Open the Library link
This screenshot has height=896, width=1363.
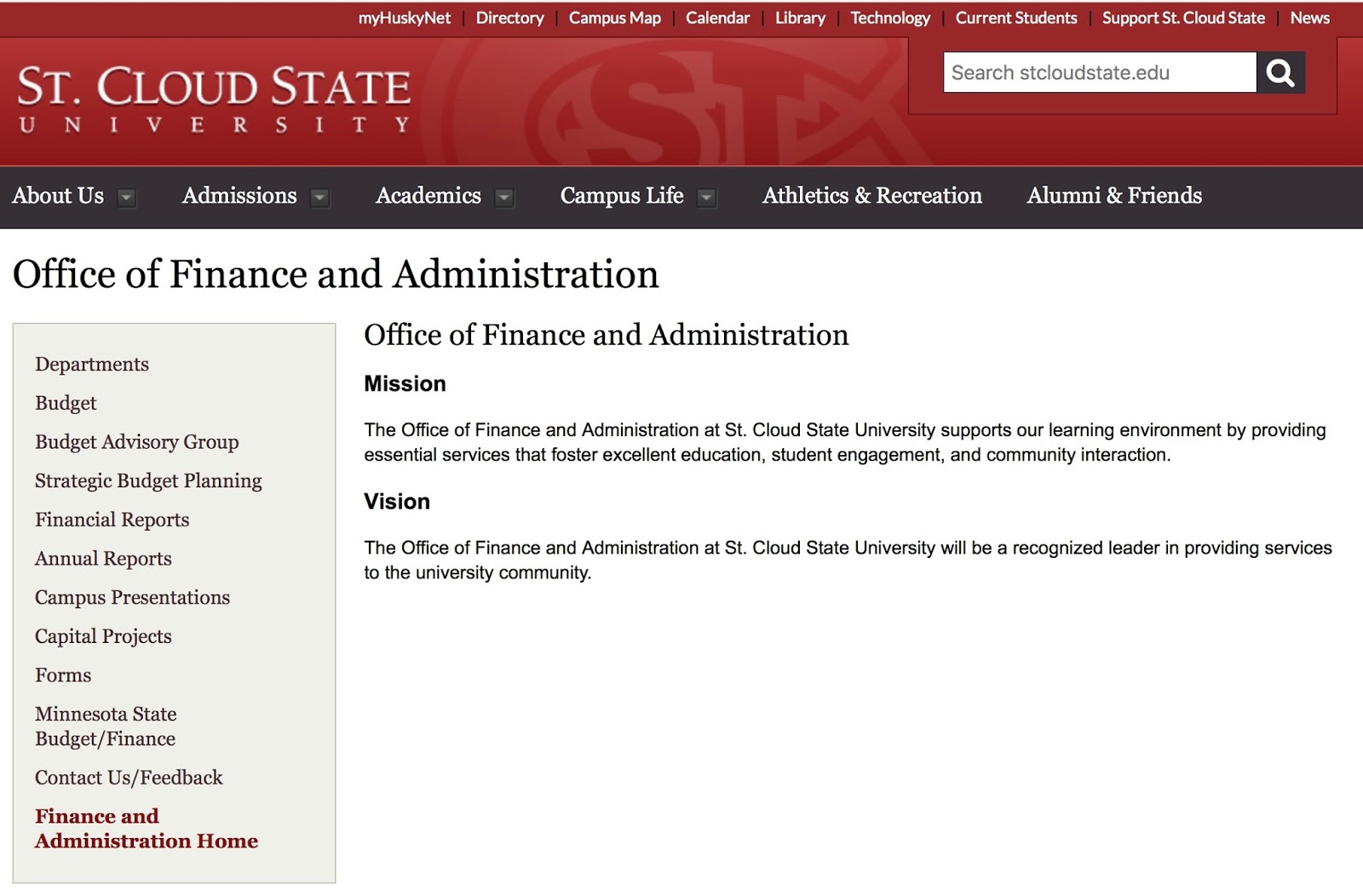pyautogui.click(x=800, y=18)
